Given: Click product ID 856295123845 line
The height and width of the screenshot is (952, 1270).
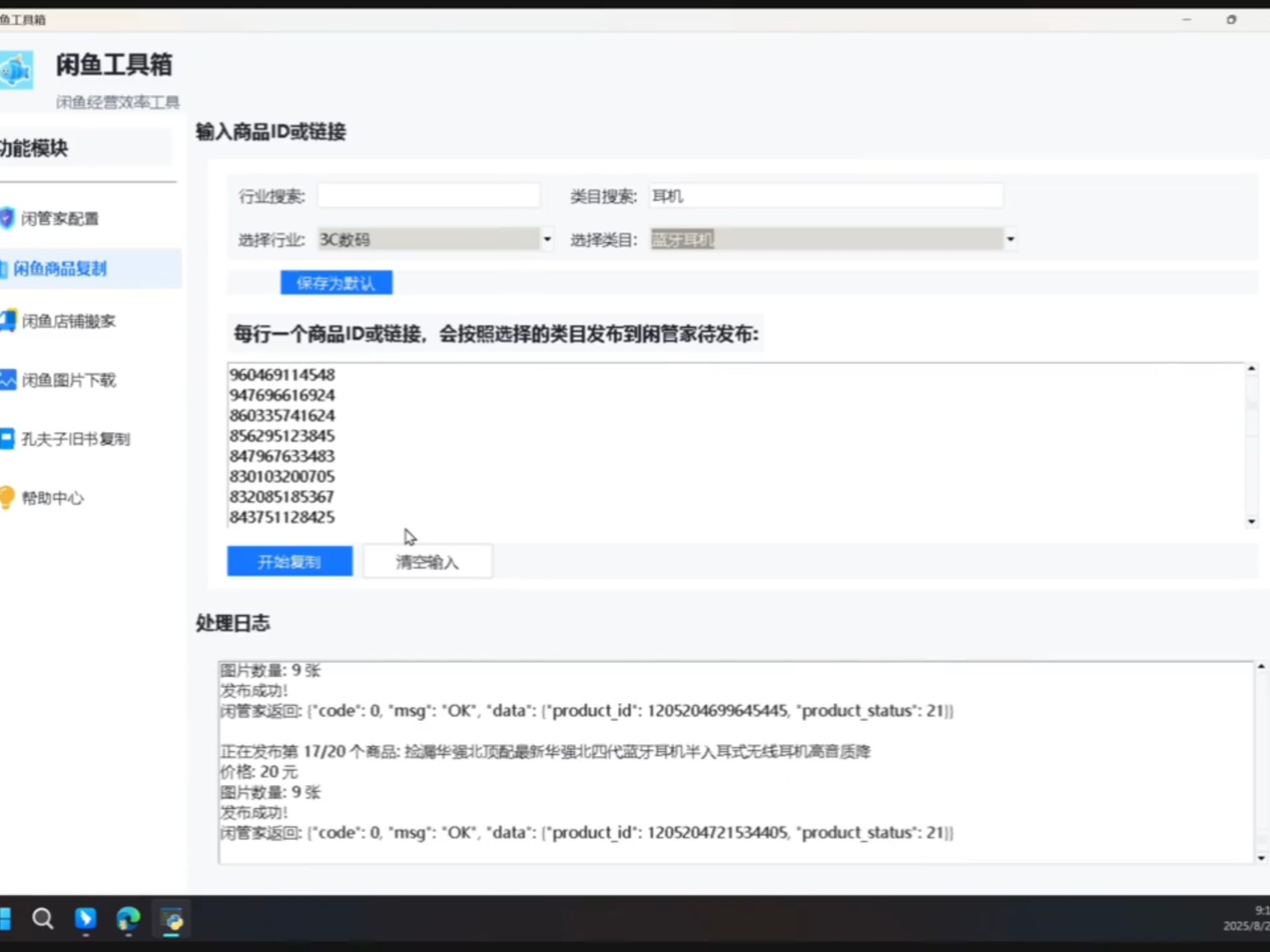Looking at the screenshot, I should [282, 436].
